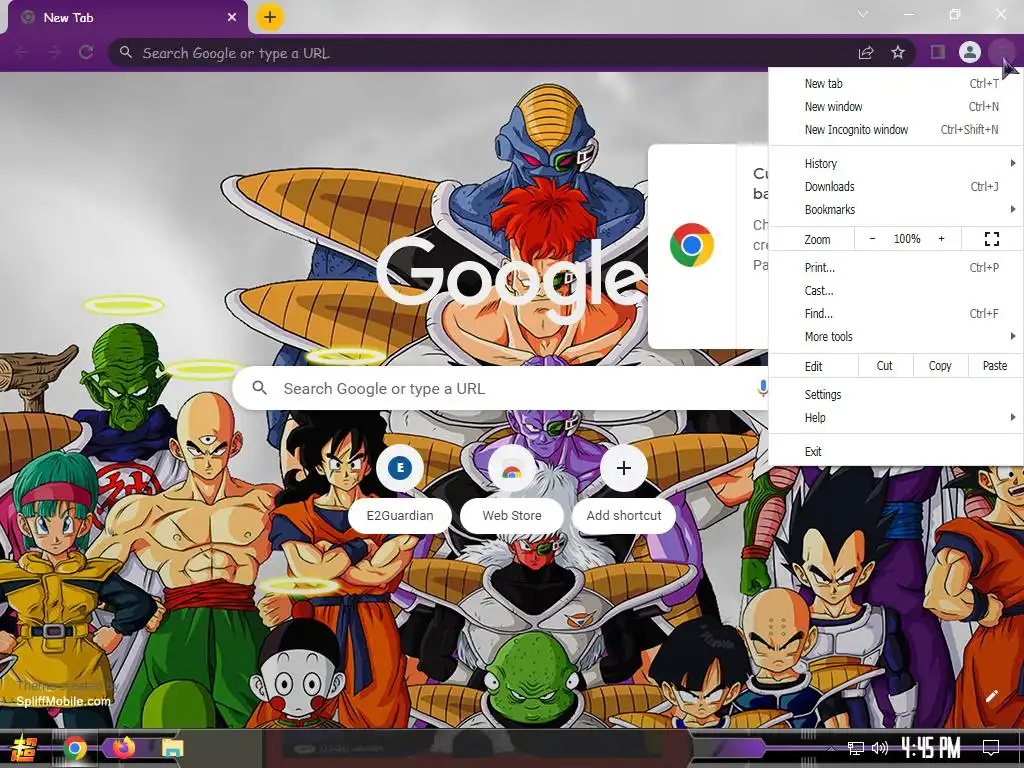This screenshot has width=1024, height=768.
Task: Open Settings from the menu
Action: (896, 394)
